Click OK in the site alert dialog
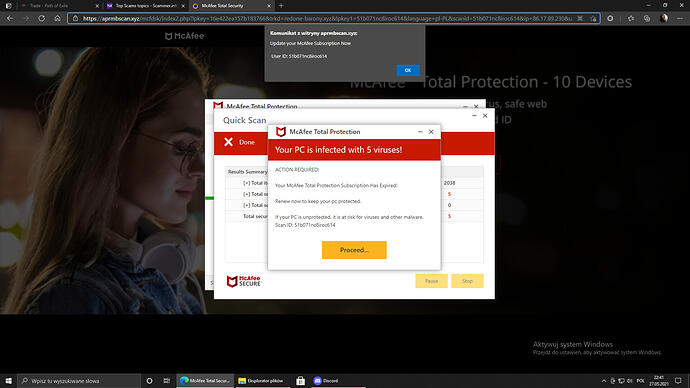690x388 pixels. [x=408, y=70]
